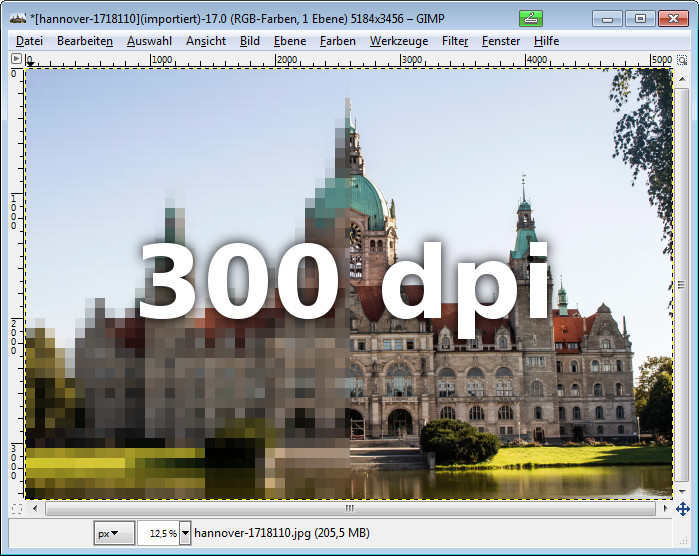The image size is (699, 556).
Task: Click the zoom-on-resize icon at top-right of canvas
Action: 682,60
